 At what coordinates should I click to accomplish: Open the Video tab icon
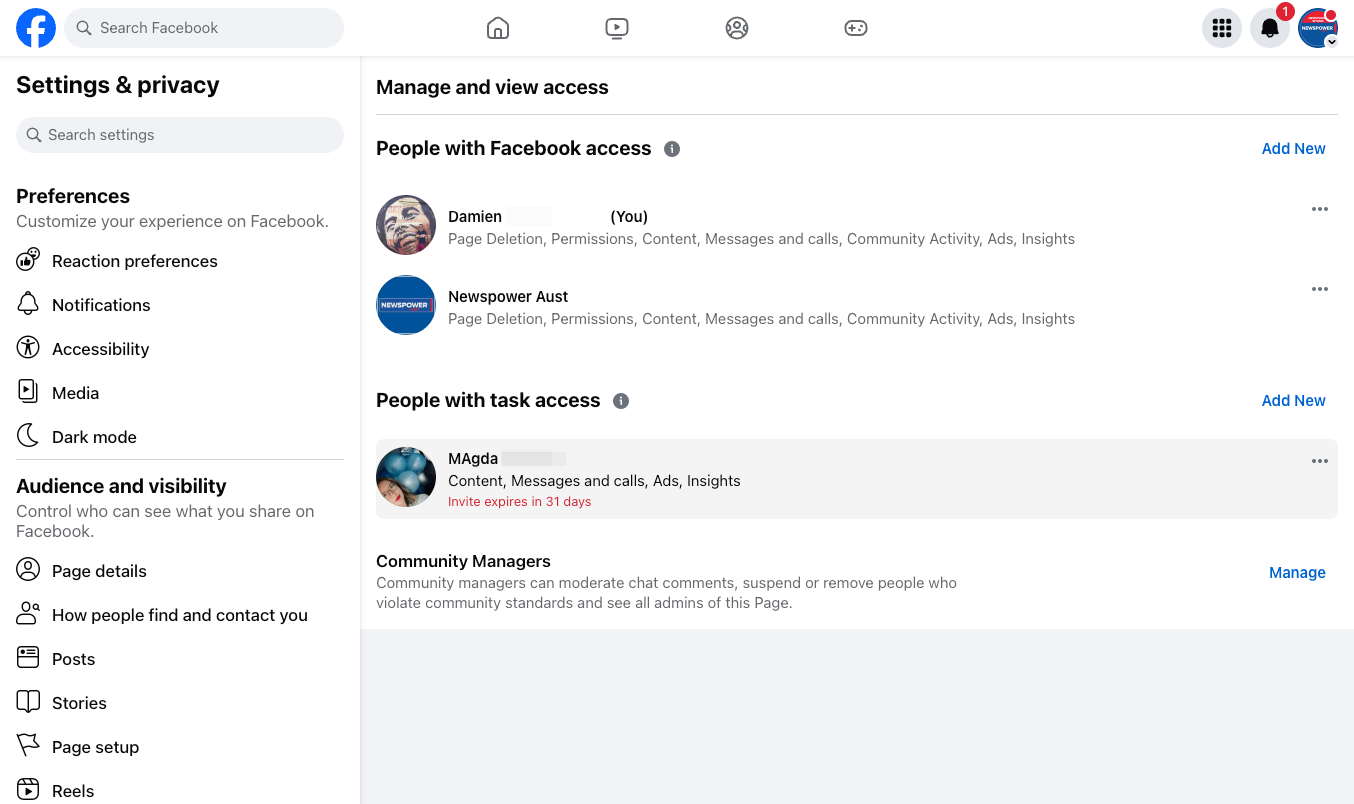[x=617, y=28]
